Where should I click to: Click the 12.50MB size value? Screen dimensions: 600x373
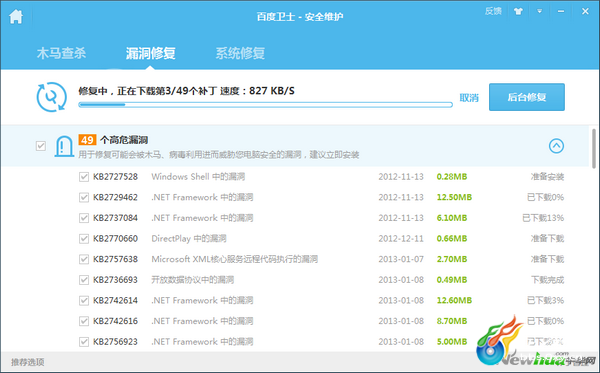click(x=454, y=197)
